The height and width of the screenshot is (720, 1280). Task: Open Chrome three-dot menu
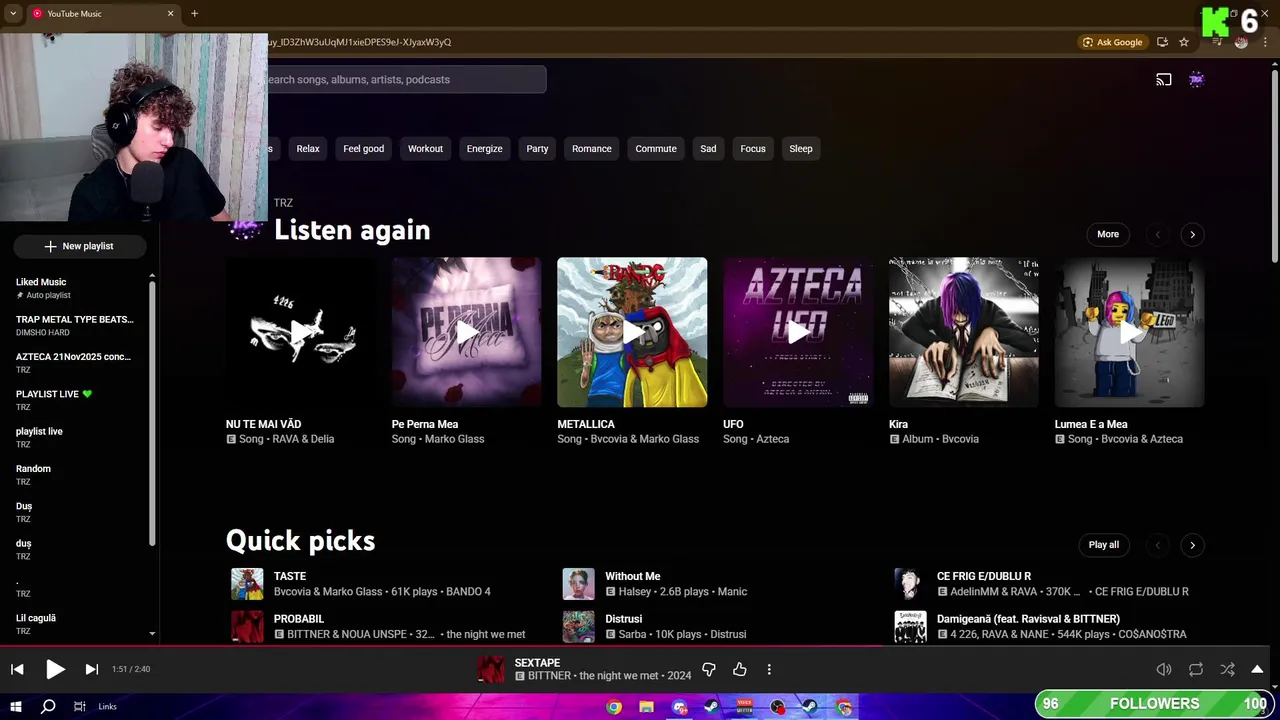click(1266, 42)
